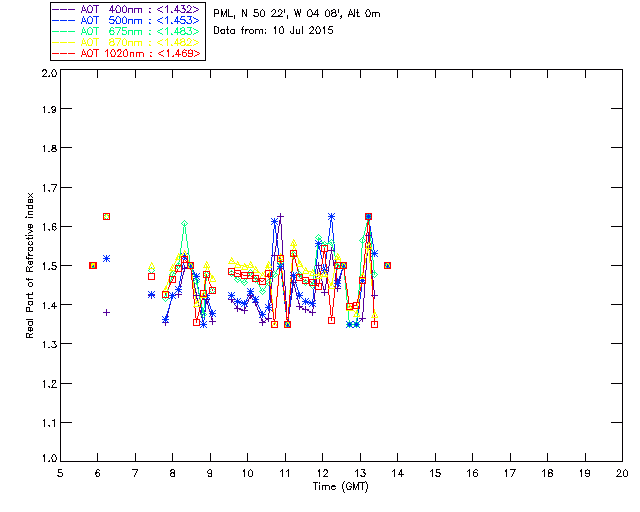Click the purple plus marker near 6.2 hours
Viewport: 640px width, 512px height.
(106, 312)
